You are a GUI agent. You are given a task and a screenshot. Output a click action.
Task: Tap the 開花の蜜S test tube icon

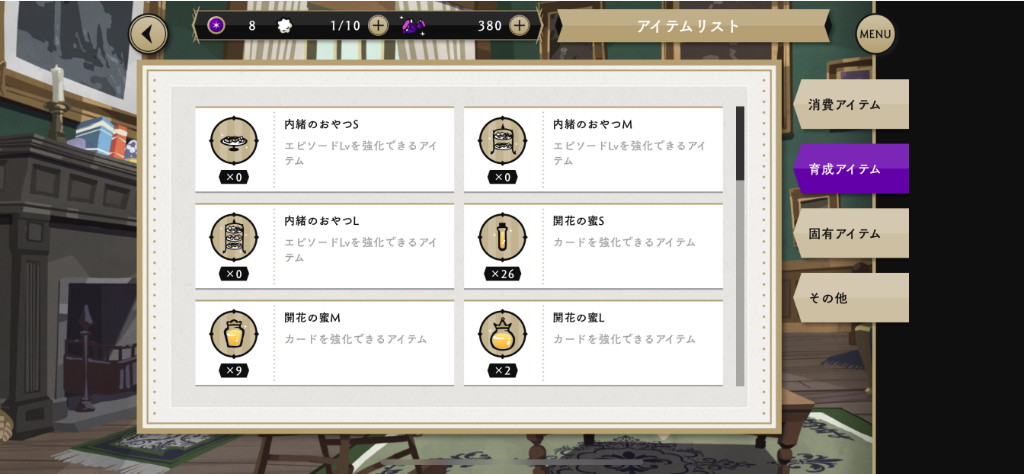503,237
